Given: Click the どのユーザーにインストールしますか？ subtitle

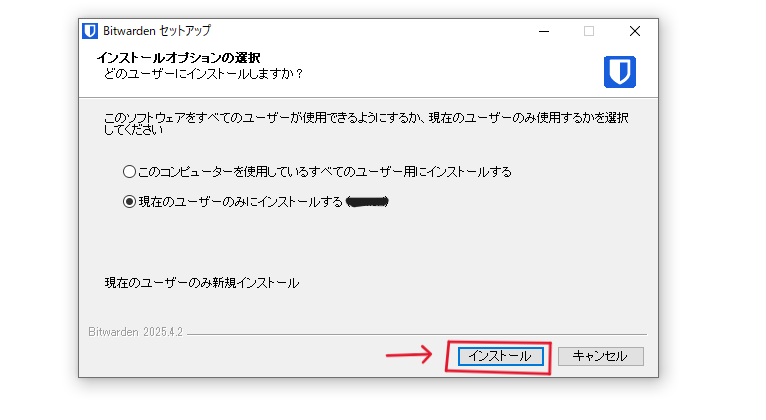Looking at the screenshot, I should (203, 74).
